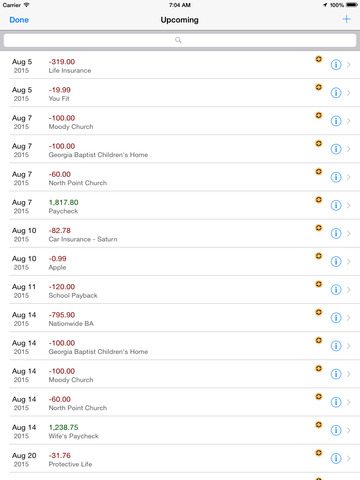Click the Done button
The image size is (360, 480).
point(19,20)
